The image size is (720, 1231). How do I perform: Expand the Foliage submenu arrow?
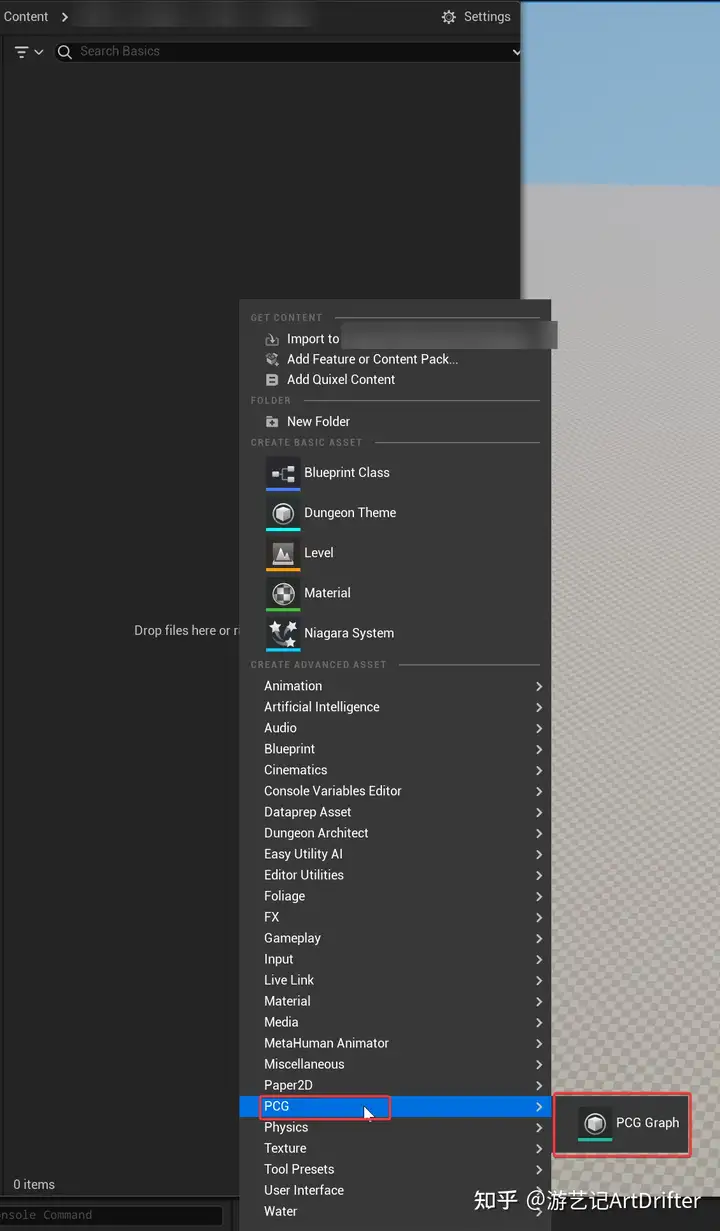click(x=539, y=896)
